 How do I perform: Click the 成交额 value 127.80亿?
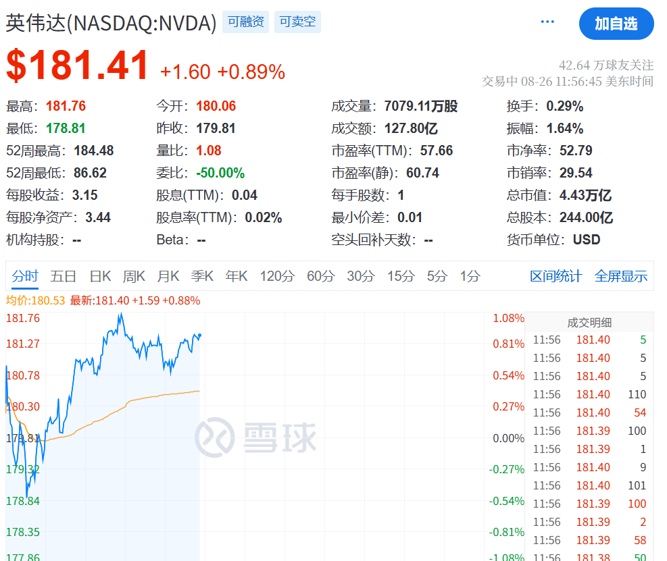click(x=411, y=128)
